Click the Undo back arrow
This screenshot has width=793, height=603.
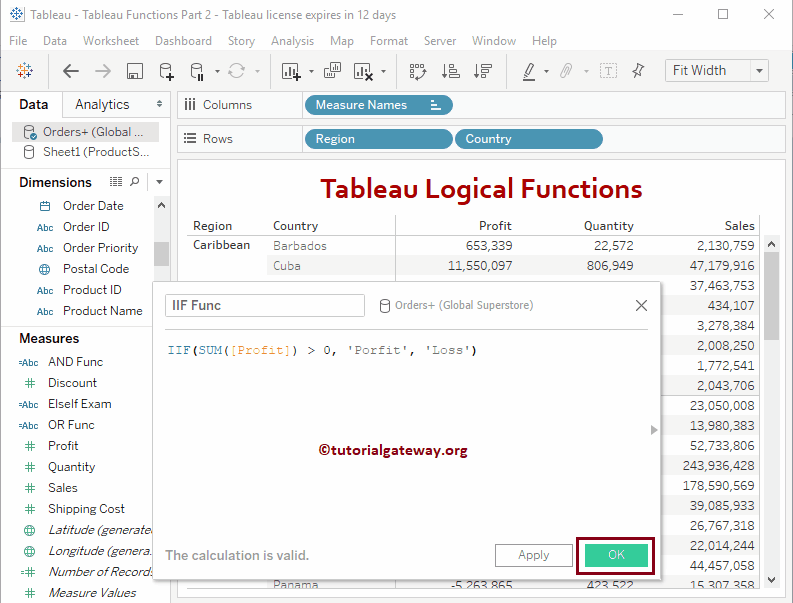pyautogui.click(x=71, y=71)
